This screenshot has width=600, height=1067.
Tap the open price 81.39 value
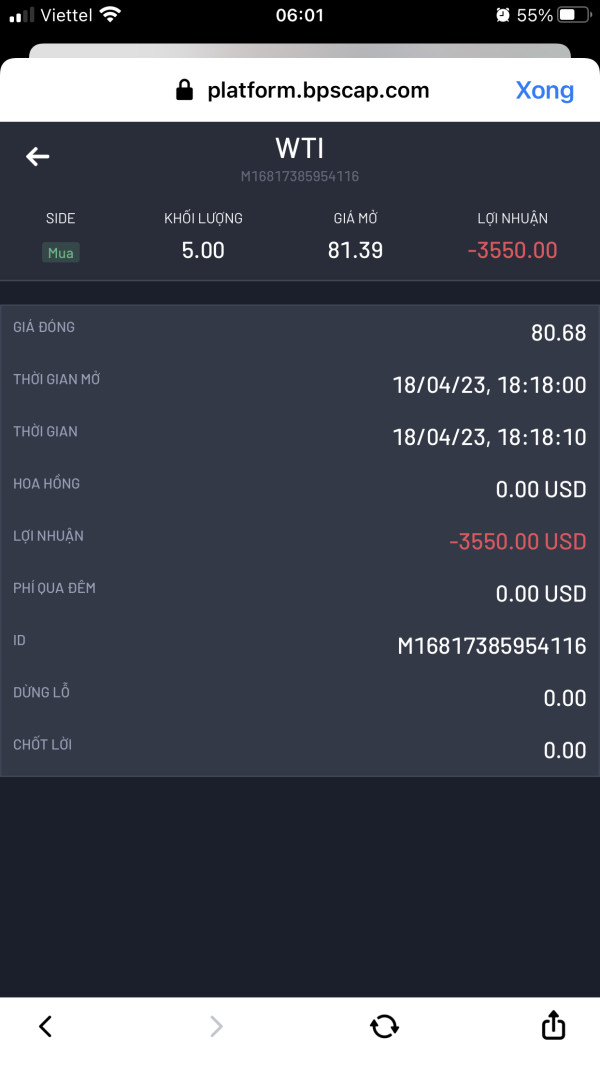[x=355, y=250]
